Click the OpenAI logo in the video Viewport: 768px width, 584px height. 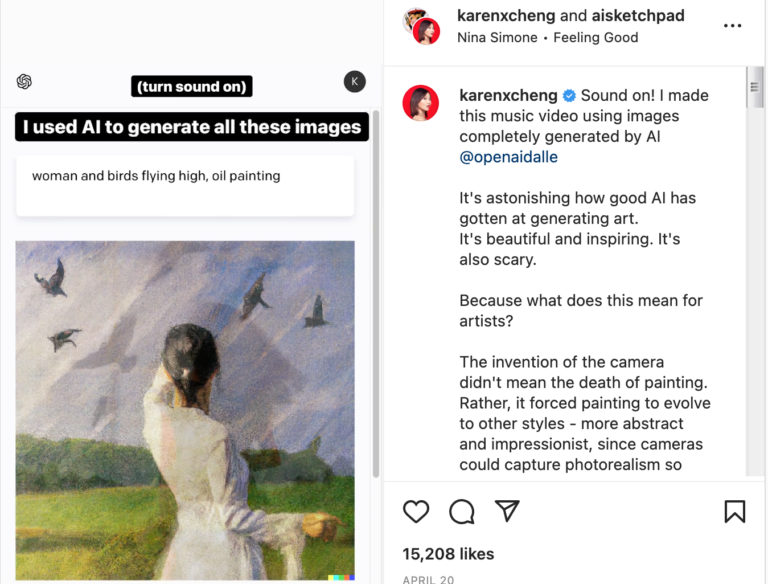point(25,82)
